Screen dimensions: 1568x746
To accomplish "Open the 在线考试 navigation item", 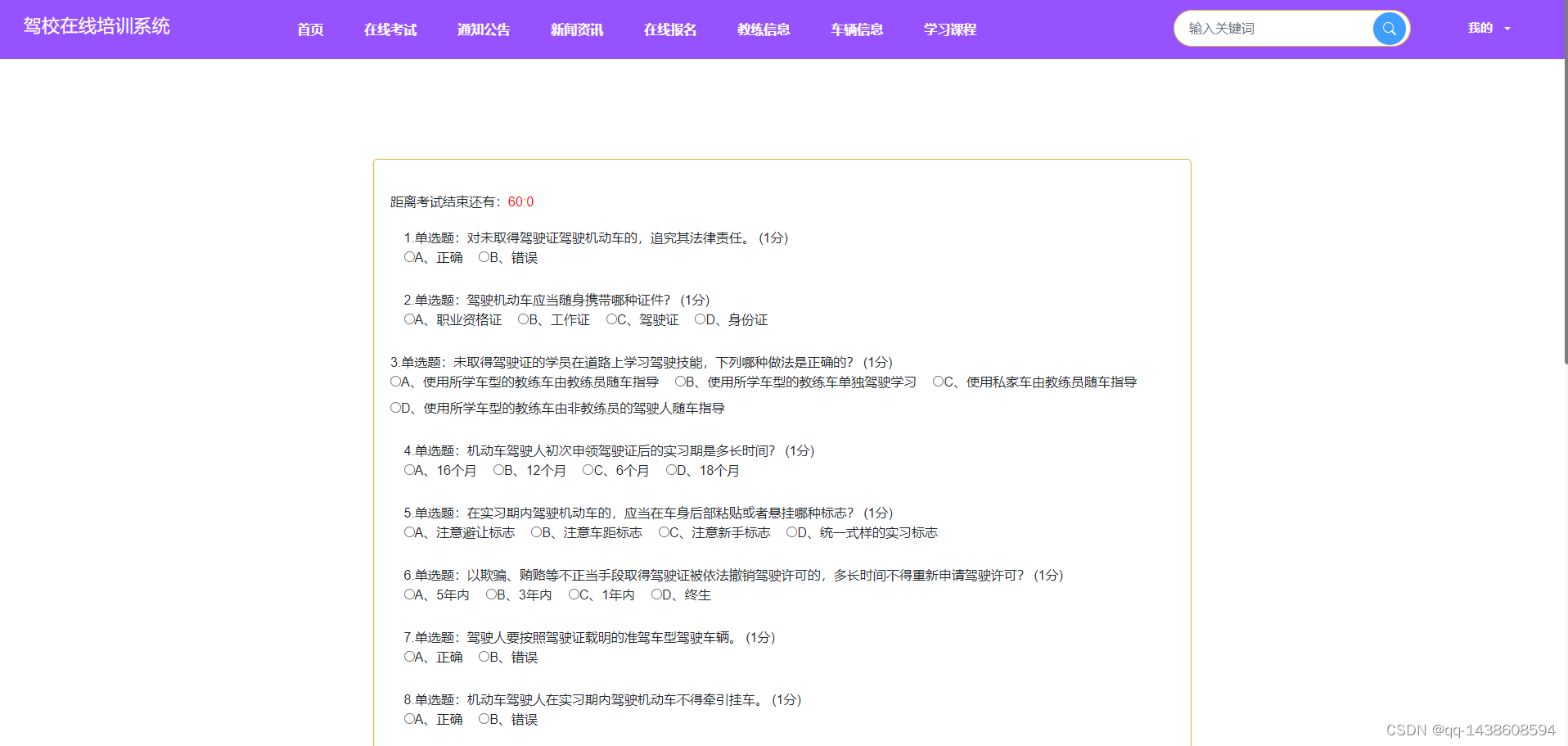I will [390, 29].
